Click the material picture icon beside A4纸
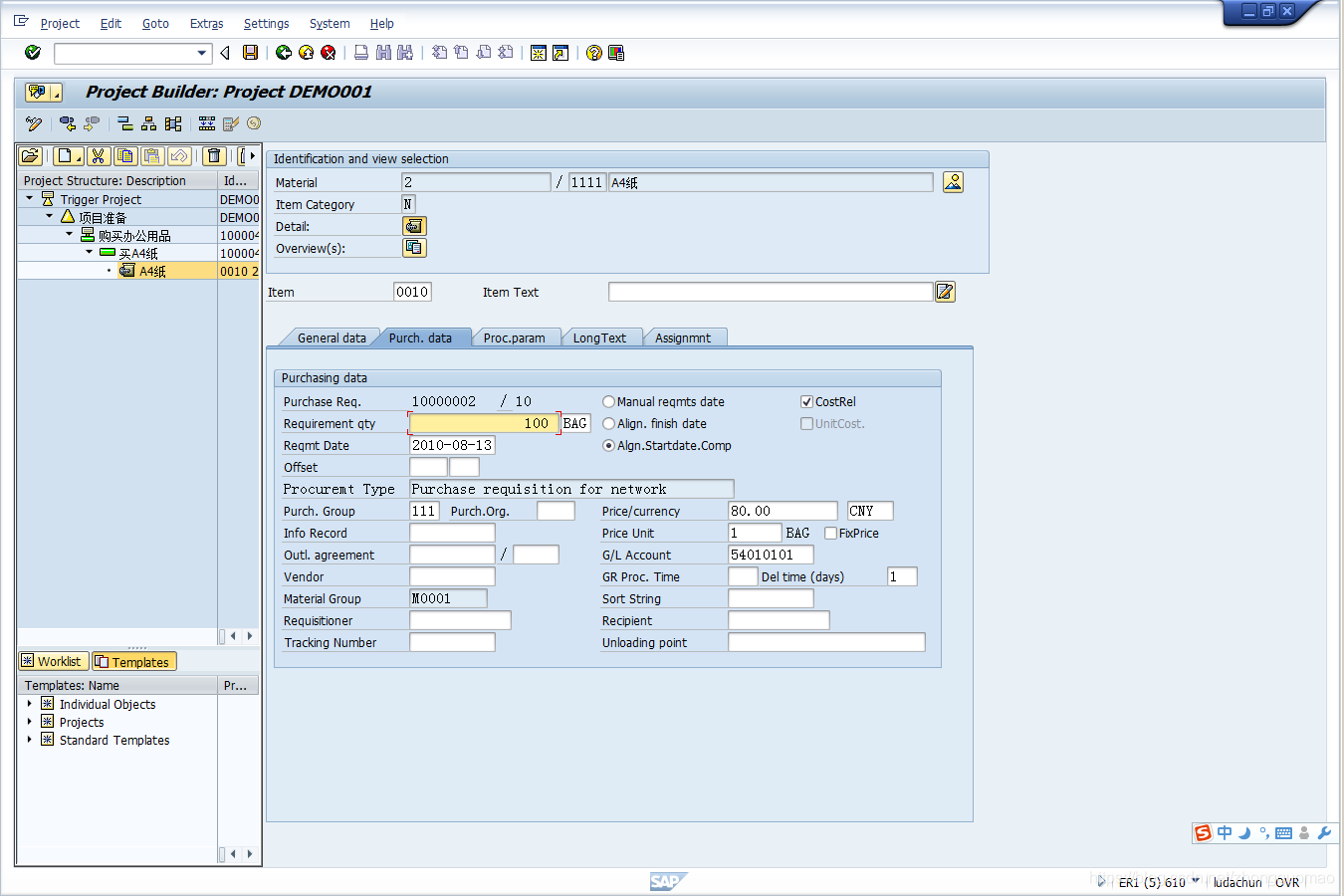This screenshot has height=896, width=1344. point(953,182)
